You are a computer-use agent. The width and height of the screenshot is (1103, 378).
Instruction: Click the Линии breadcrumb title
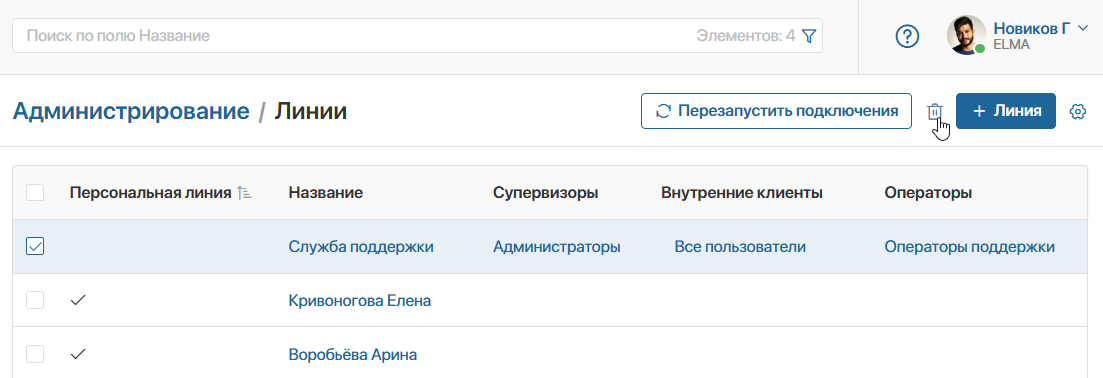(310, 111)
